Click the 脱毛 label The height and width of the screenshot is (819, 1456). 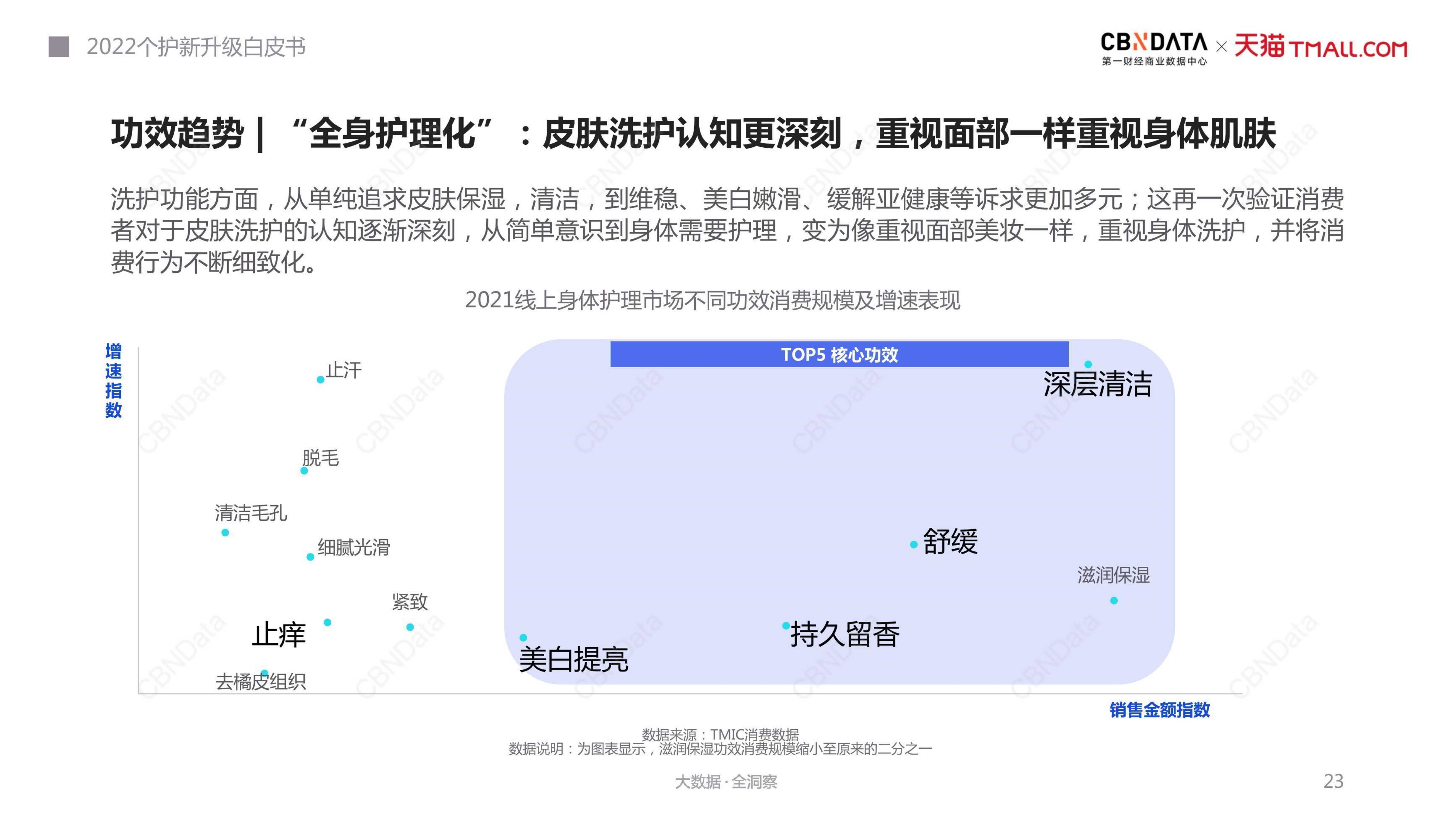(x=321, y=458)
